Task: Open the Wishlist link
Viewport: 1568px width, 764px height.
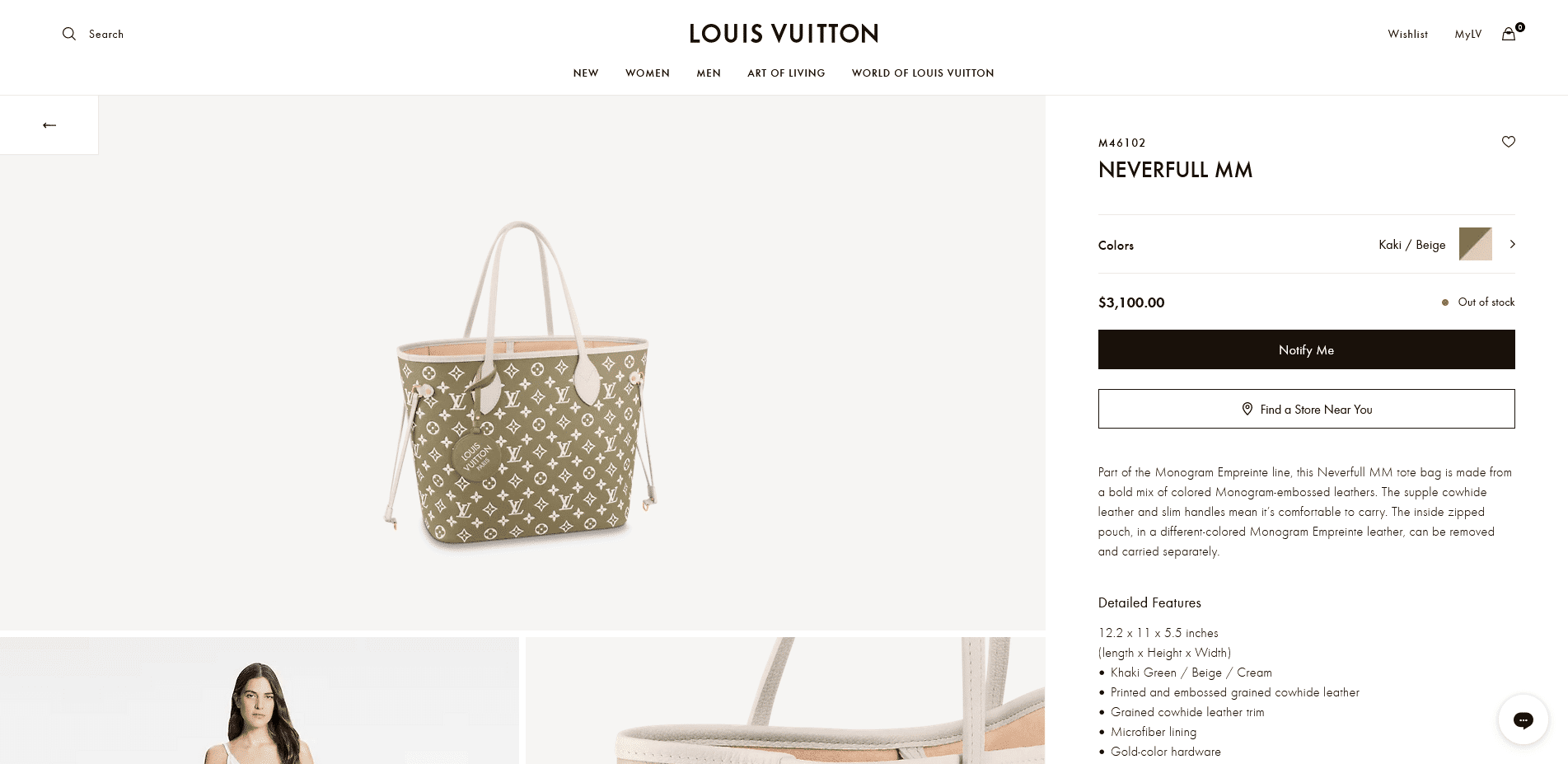Action: (x=1407, y=34)
